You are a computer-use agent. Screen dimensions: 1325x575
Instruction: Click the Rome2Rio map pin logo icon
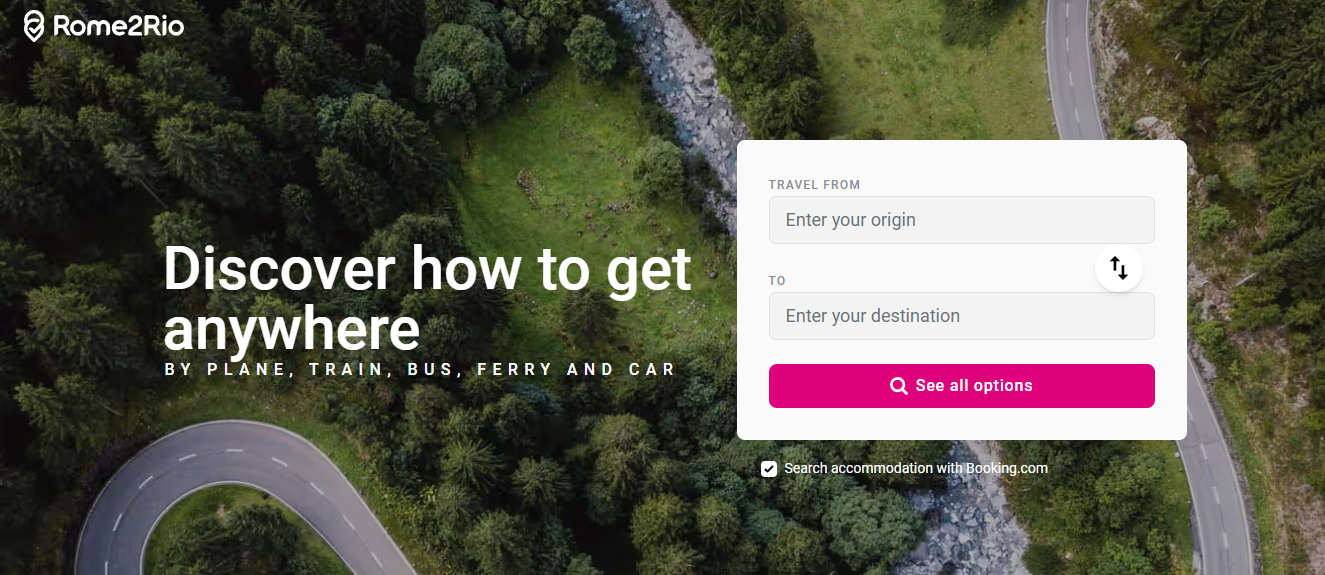34,26
